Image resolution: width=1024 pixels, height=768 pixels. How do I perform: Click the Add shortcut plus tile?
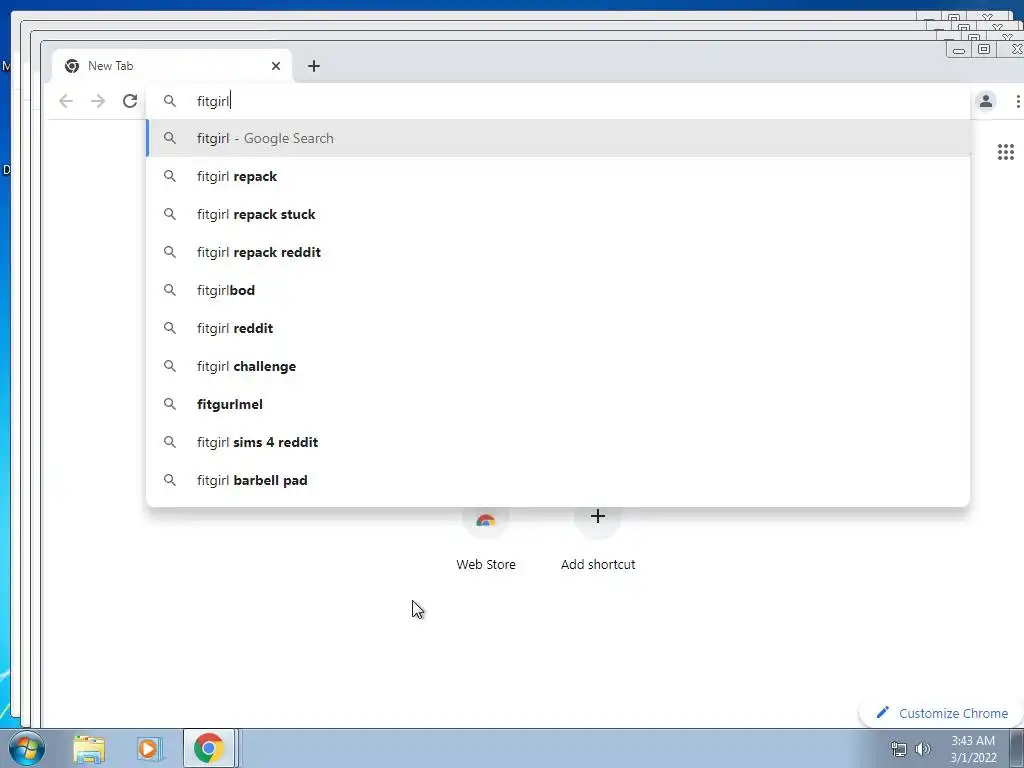598,539
